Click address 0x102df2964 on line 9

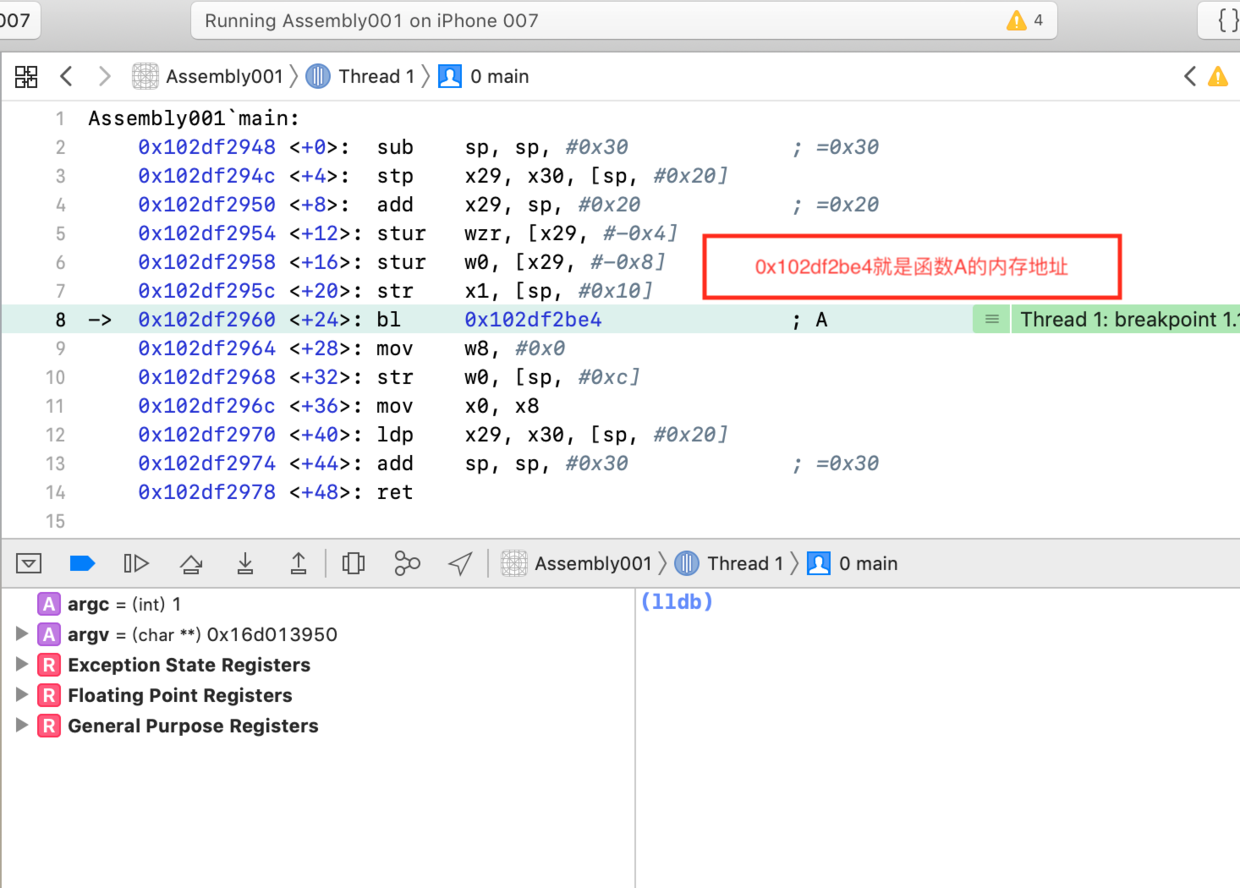(x=207, y=349)
